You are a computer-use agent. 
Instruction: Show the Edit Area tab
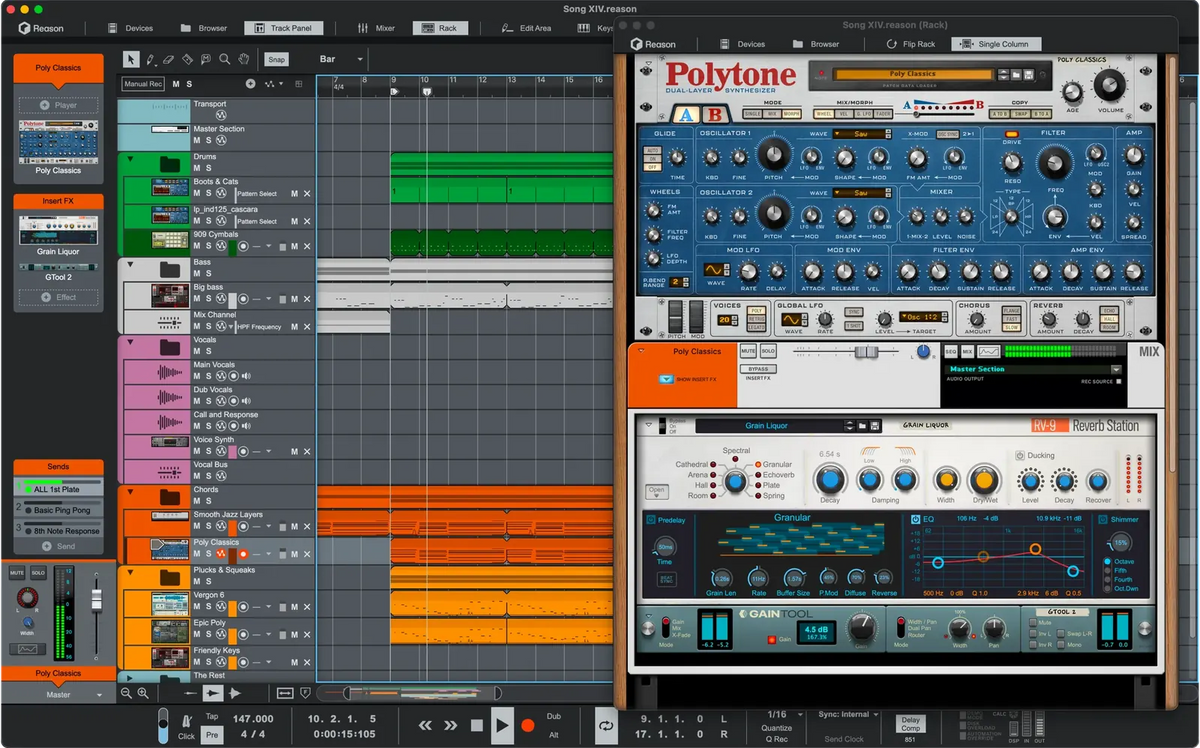pos(527,28)
